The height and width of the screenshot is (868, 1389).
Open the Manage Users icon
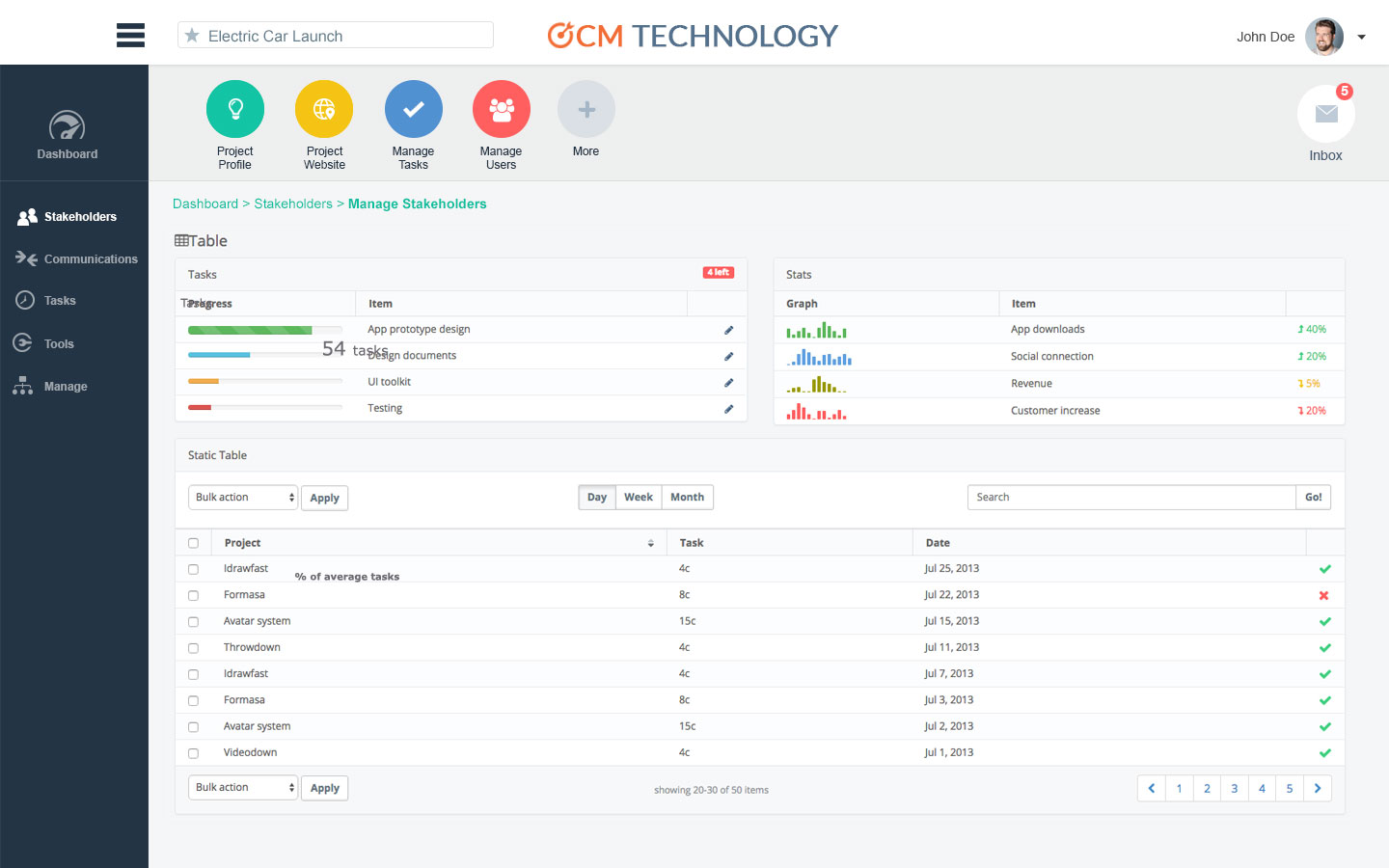(x=501, y=109)
